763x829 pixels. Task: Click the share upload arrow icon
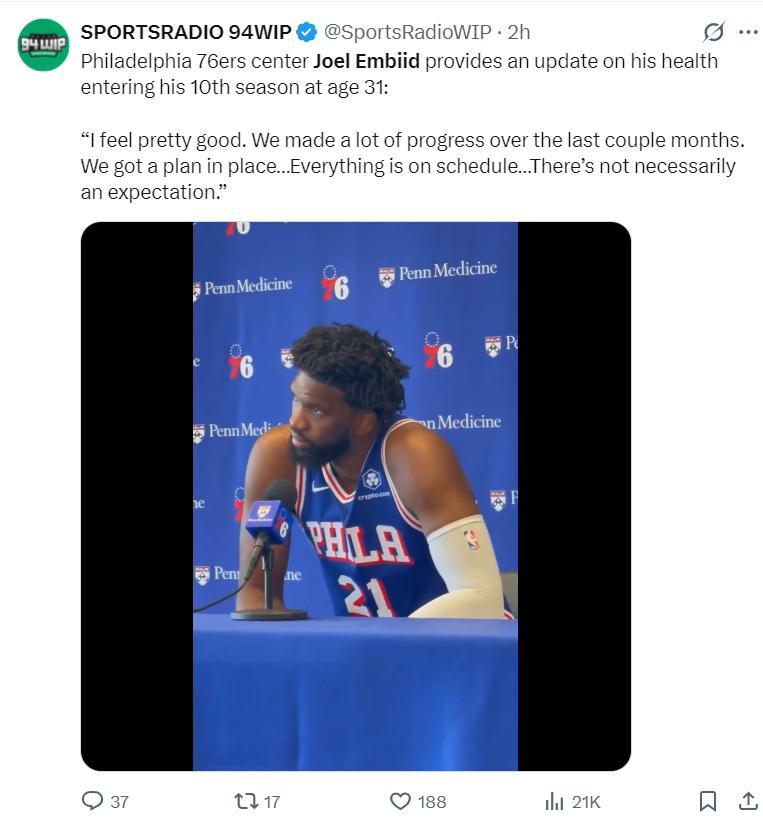click(x=747, y=801)
